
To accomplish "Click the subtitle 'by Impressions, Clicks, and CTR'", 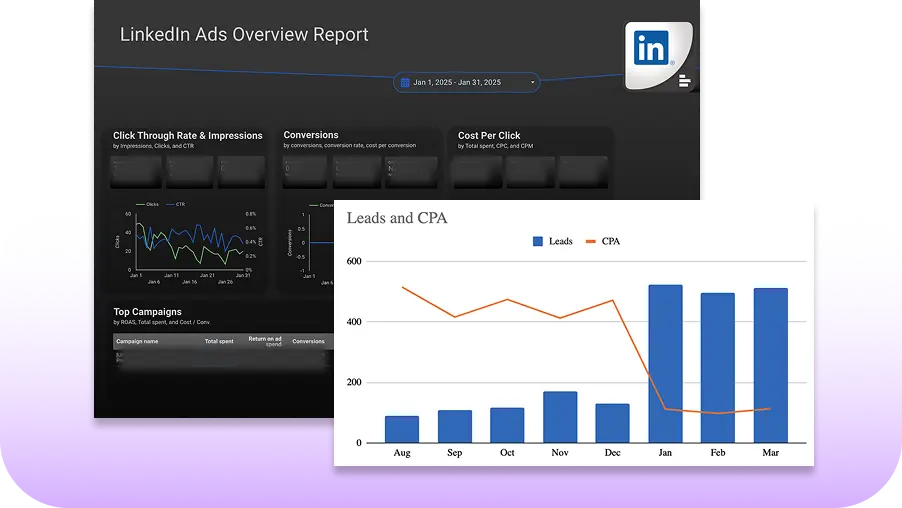I will click(154, 146).
